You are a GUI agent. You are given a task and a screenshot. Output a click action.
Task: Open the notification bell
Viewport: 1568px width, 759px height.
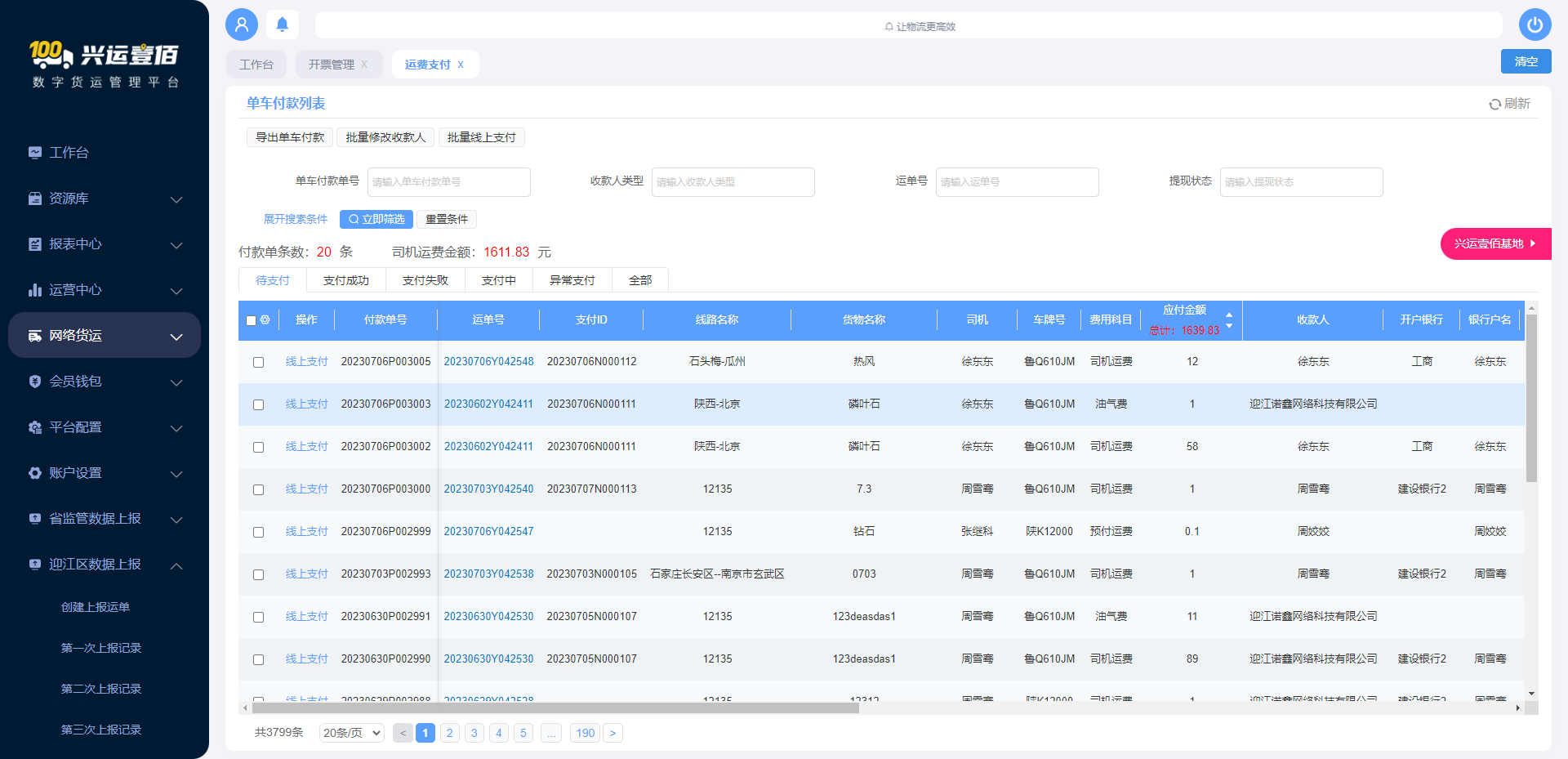(283, 25)
